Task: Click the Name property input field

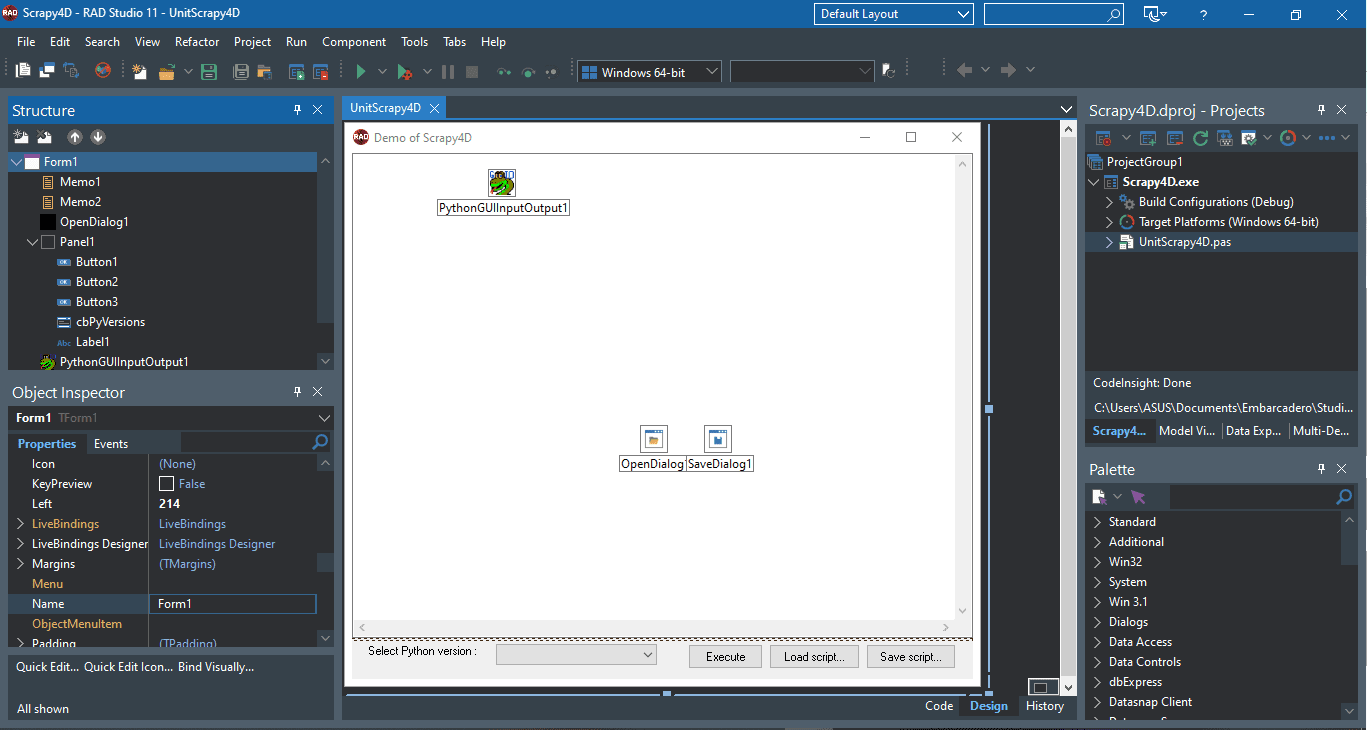Action: point(232,604)
